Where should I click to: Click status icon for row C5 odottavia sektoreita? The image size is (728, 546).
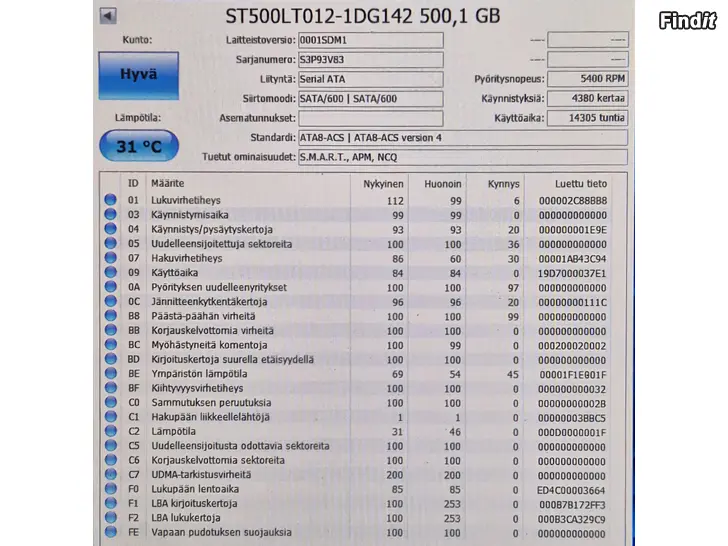point(110,445)
